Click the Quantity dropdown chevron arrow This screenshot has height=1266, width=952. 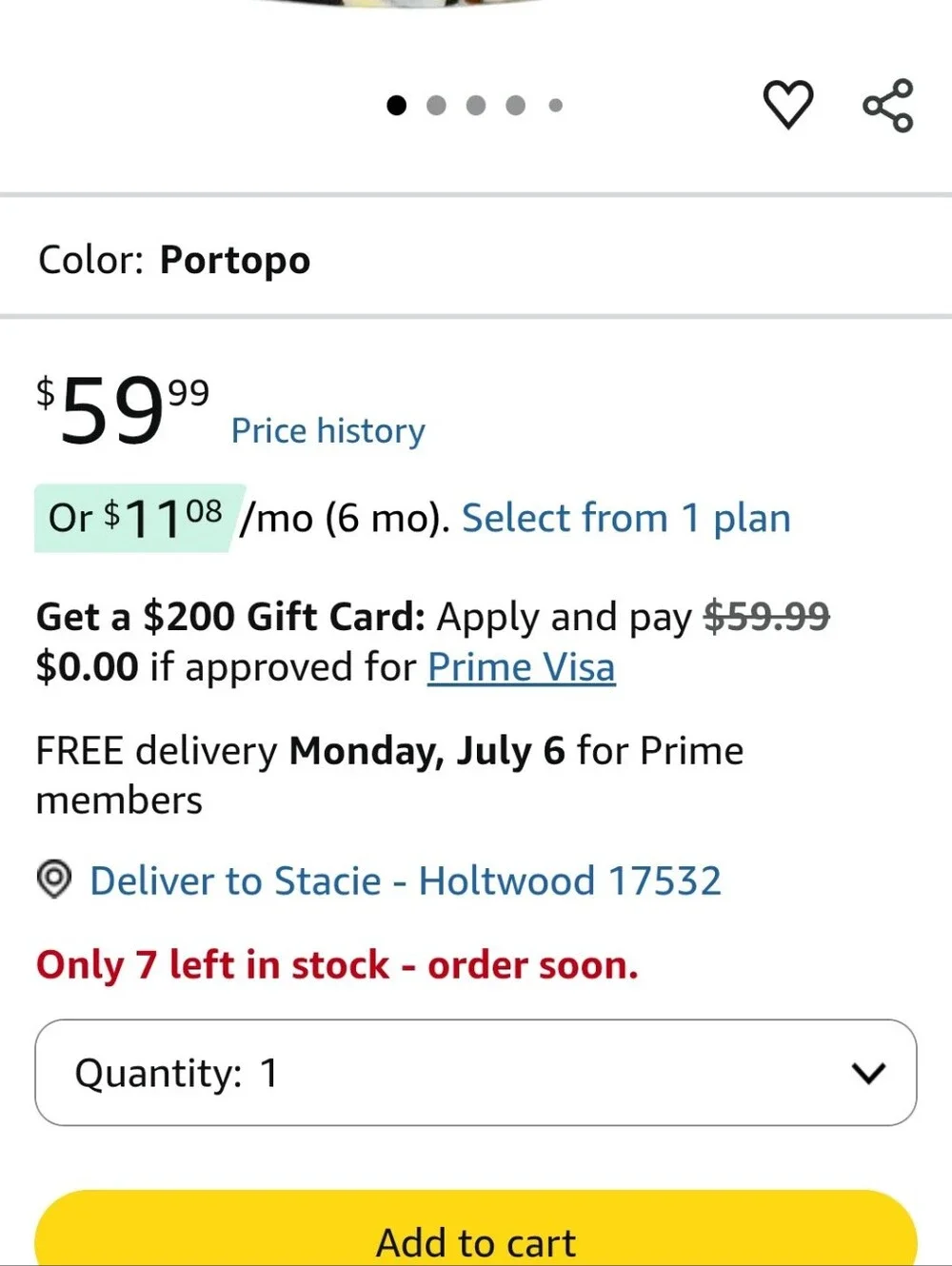(x=868, y=1074)
